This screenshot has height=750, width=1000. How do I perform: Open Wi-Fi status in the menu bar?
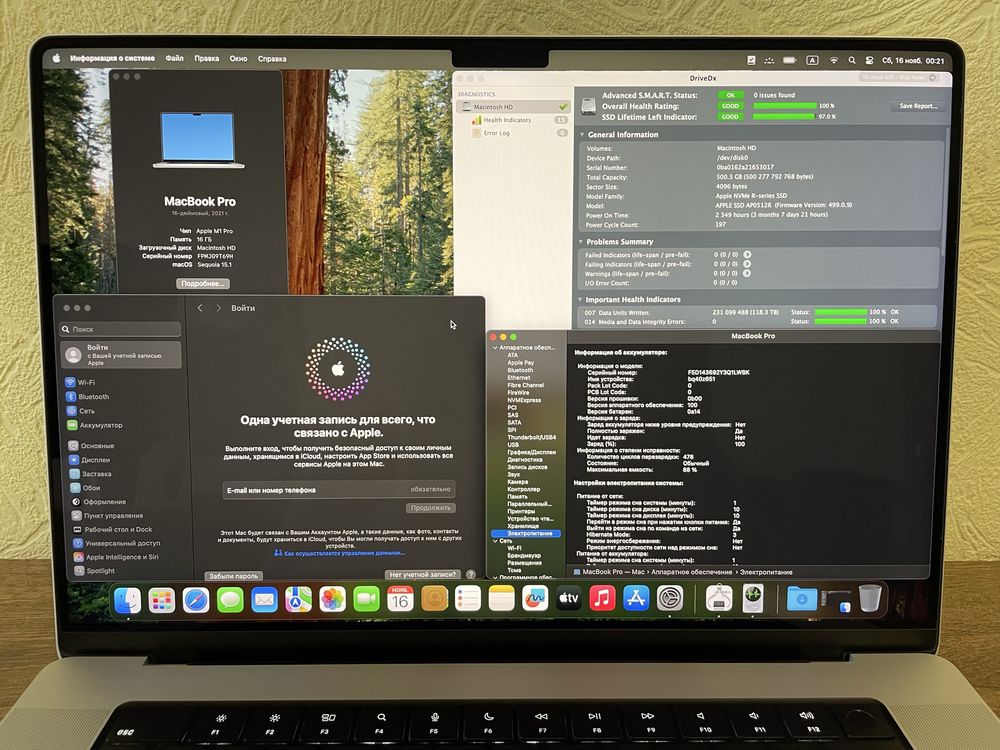coord(834,60)
